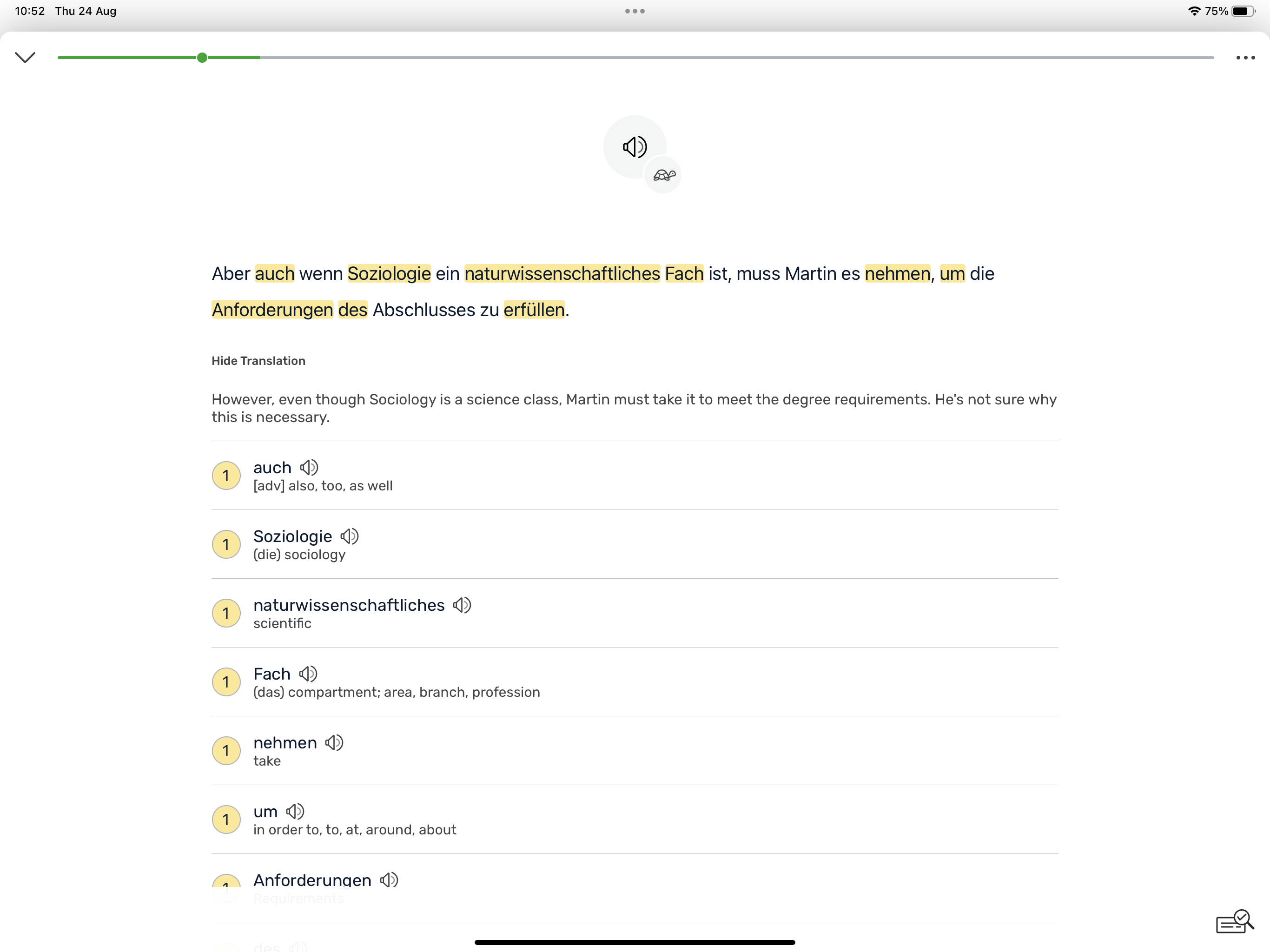The width and height of the screenshot is (1270, 952).
Task: Change status badge 1 for um
Action: 226,820
